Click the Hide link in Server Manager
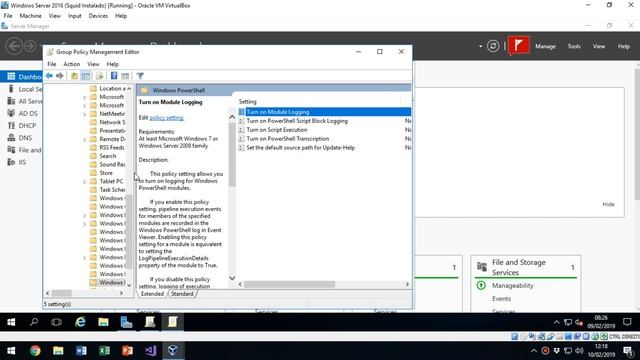 608,204
